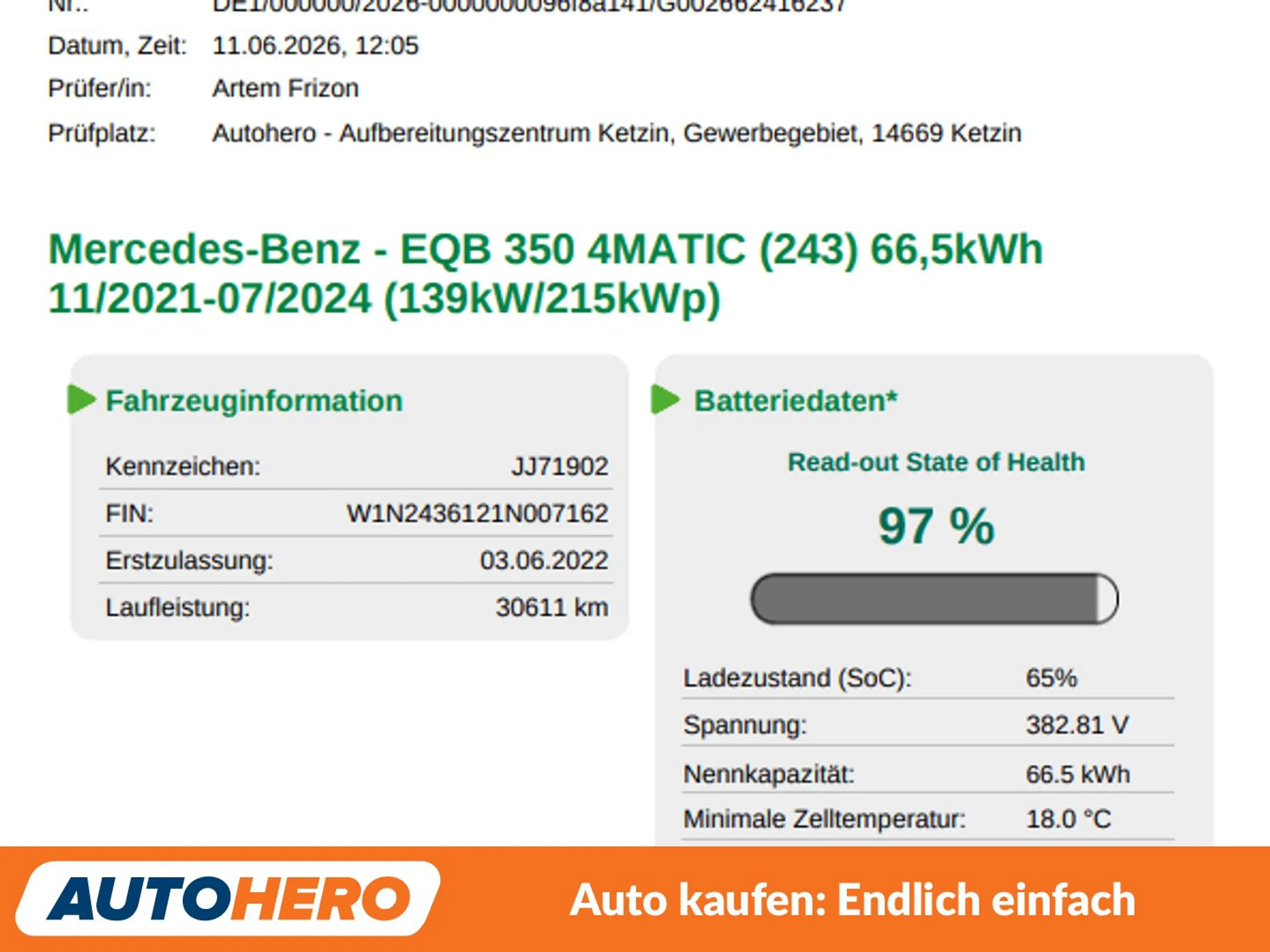Click the slogan Auto kaufen: Endlich einfach
The image size is (1270, 952).
click(x=853, y=900)
